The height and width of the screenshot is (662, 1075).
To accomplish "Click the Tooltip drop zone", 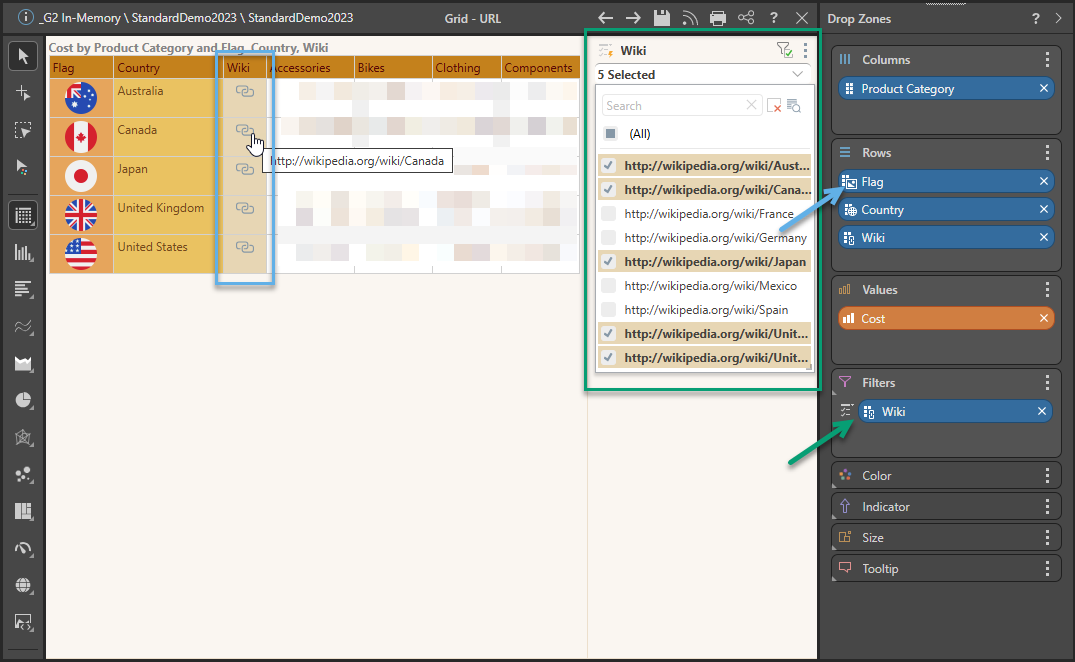I will (x=940, y=569).
